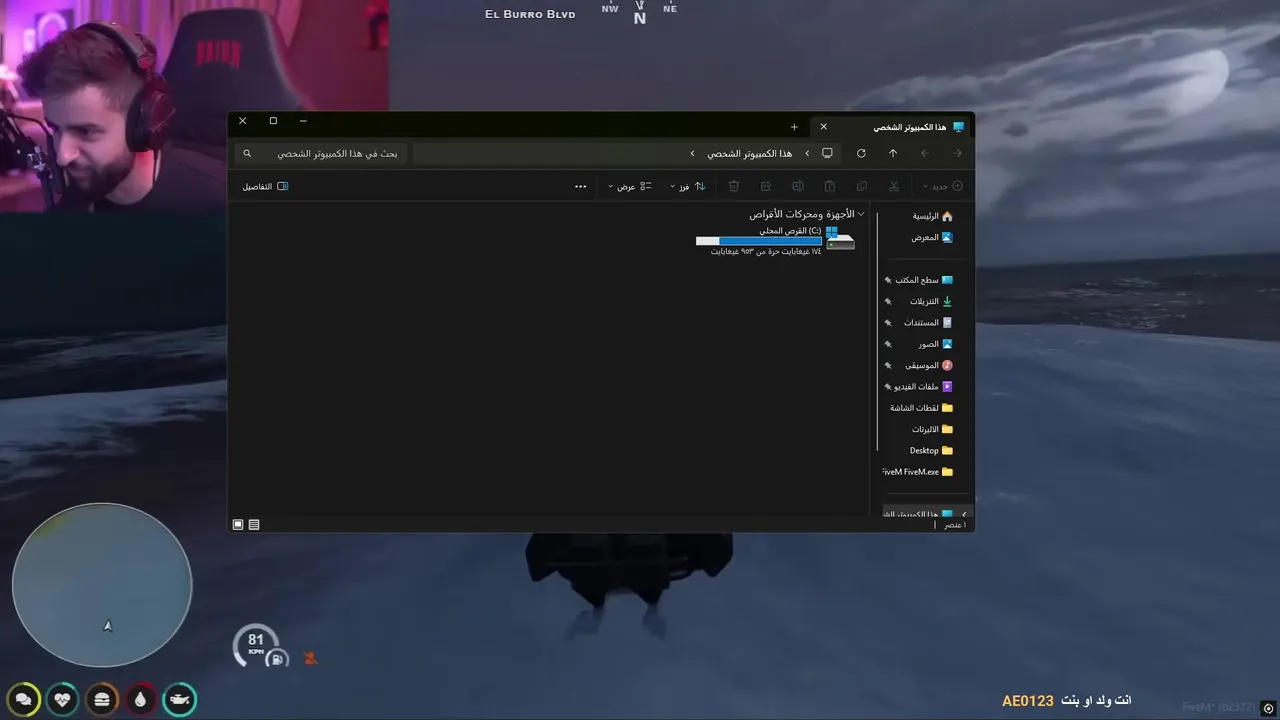Click pin icon beside 'الصور'
The image size is (1280, 720).
(887, 344)
